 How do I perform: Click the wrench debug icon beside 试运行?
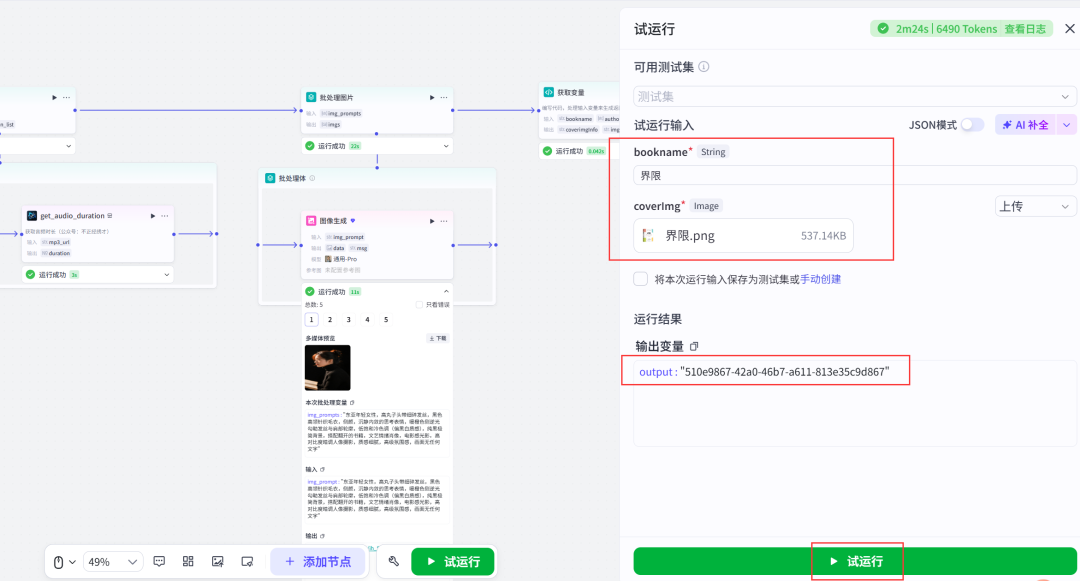[394, 562]
